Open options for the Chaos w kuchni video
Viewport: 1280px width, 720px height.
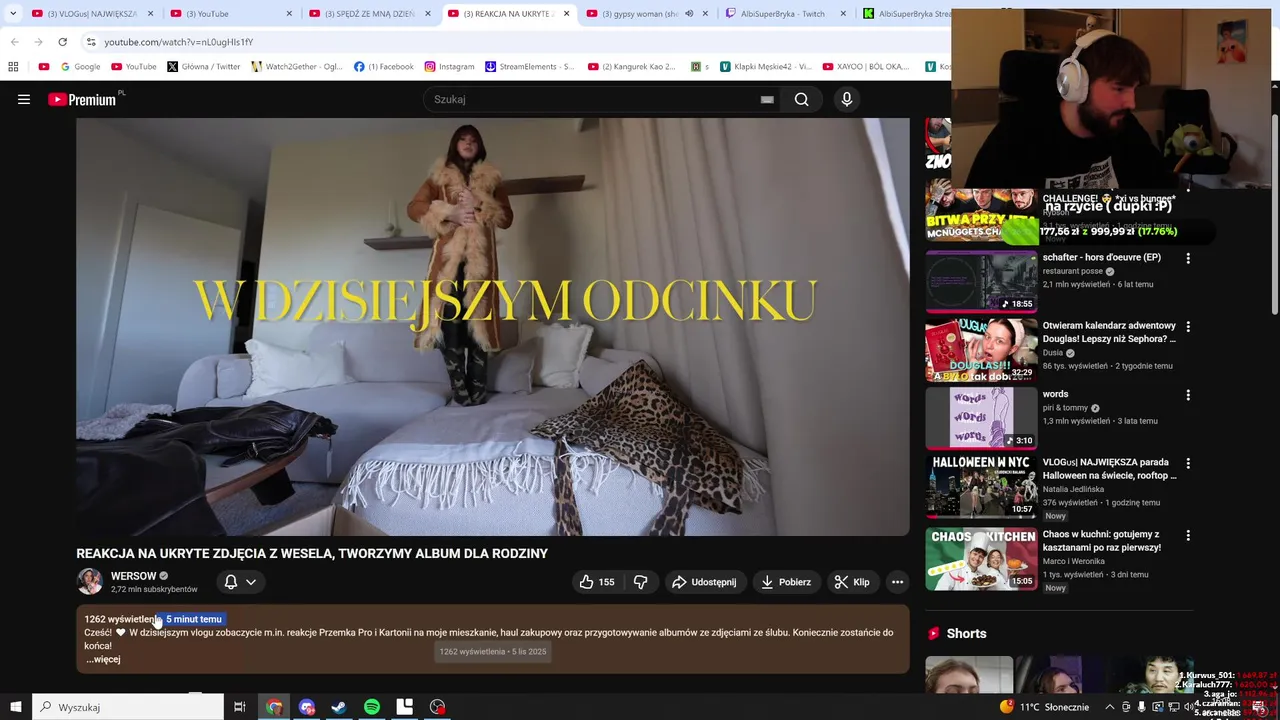(1188, 536)
